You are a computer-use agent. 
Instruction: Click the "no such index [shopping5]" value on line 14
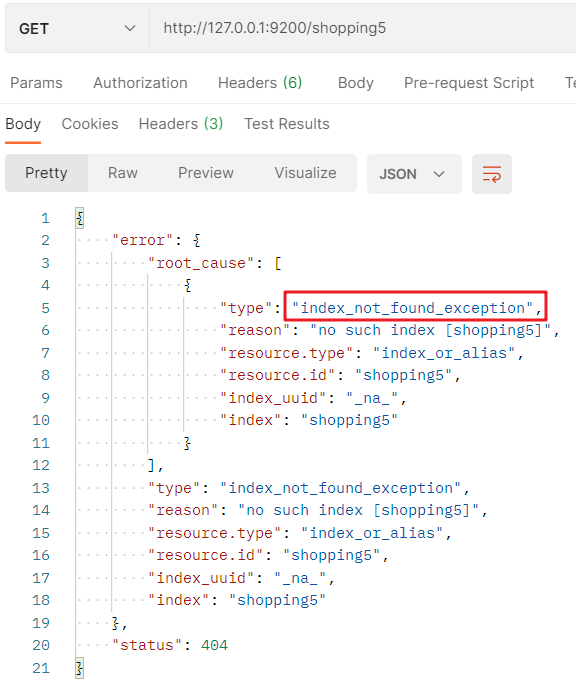click(359, 511)
